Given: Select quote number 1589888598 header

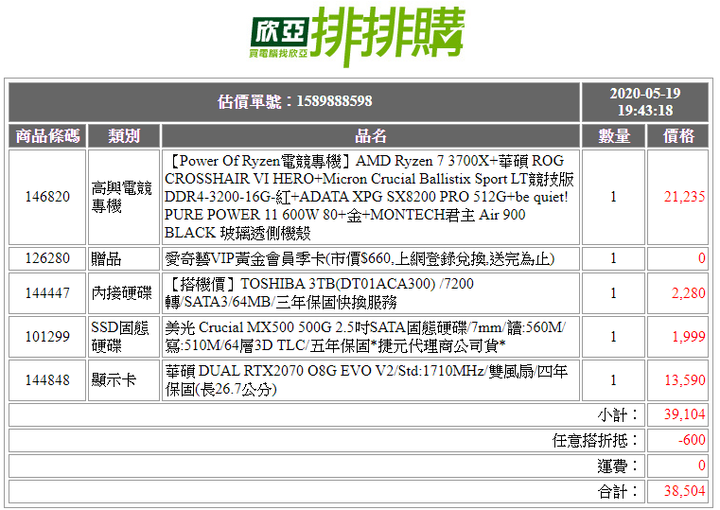Looking at the screenshot, I should [x=294, y=102].
